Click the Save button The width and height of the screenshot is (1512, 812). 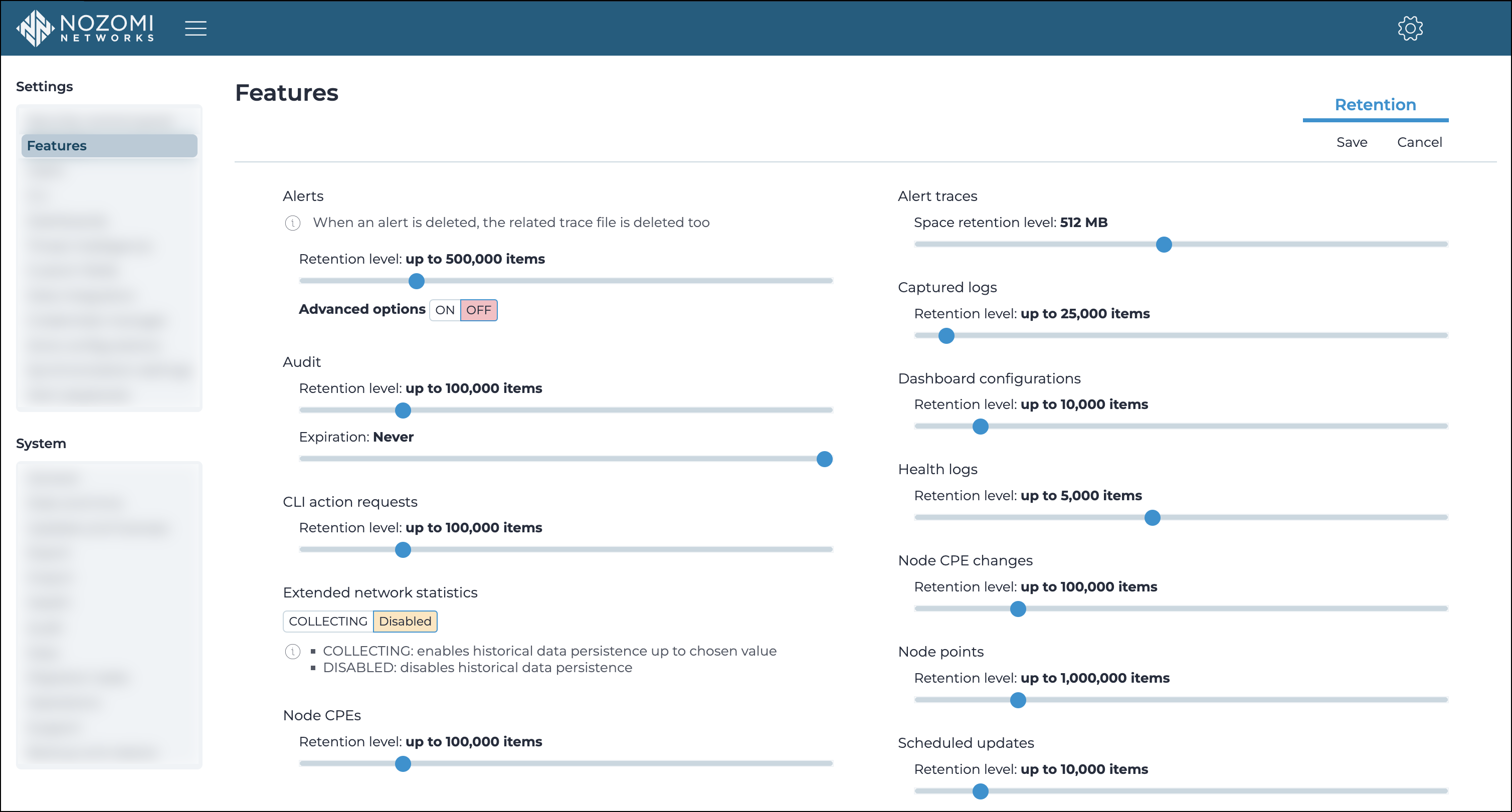coord(1351,142)
